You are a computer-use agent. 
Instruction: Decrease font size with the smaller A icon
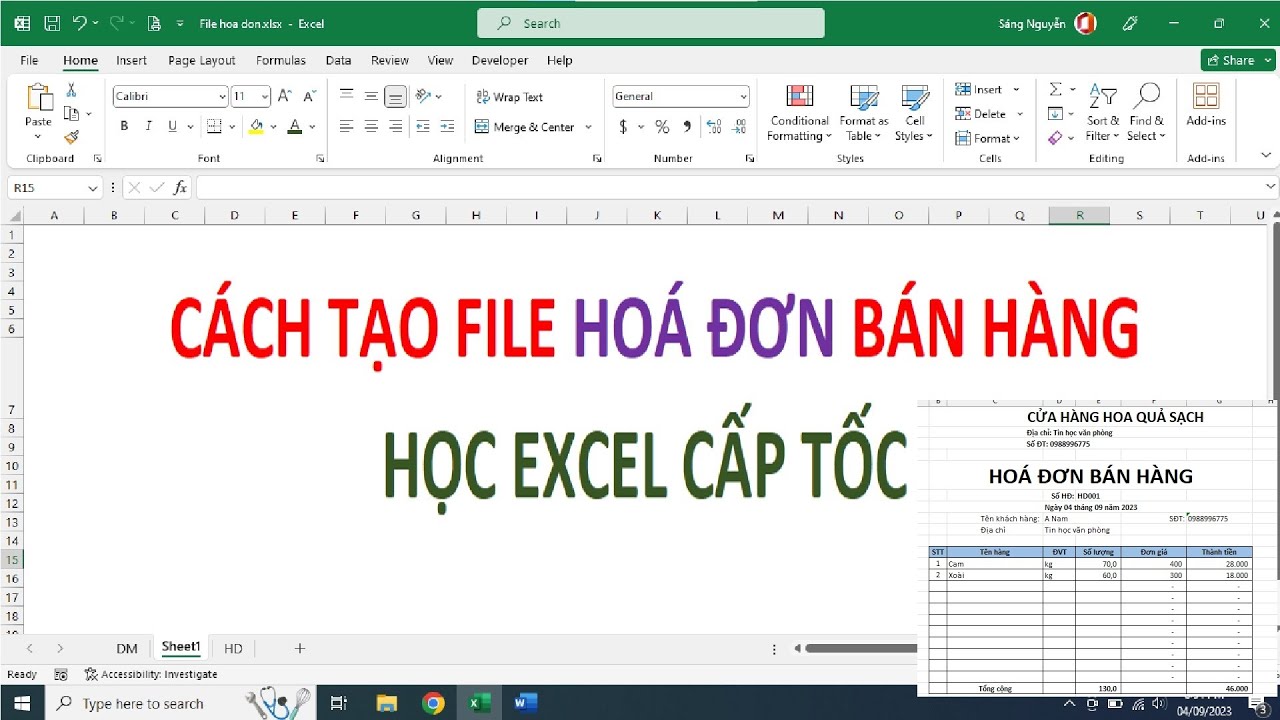point(309,97)
